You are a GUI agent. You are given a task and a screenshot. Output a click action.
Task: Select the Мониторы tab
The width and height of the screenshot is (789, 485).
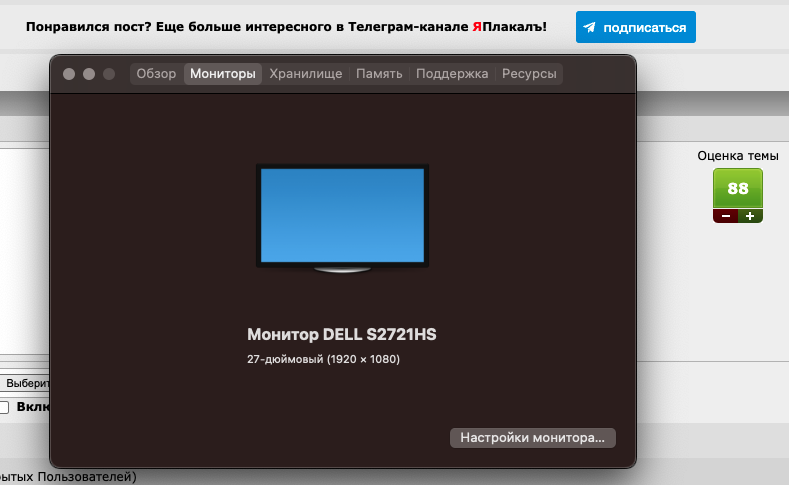(223, 74)
